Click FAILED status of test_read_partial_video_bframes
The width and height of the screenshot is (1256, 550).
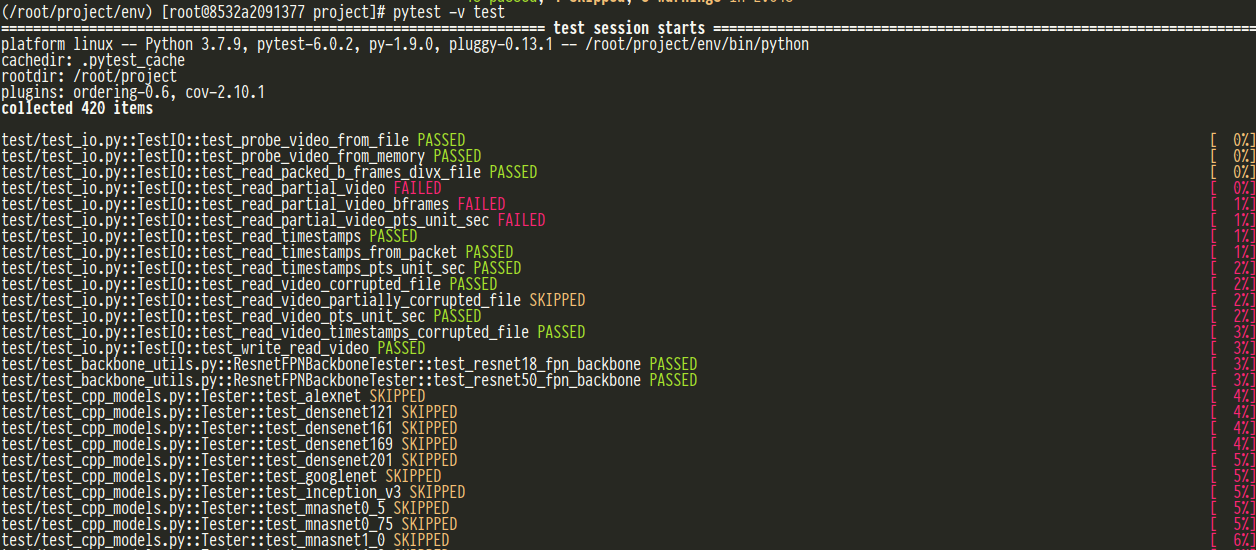click(x=481, y=204)
